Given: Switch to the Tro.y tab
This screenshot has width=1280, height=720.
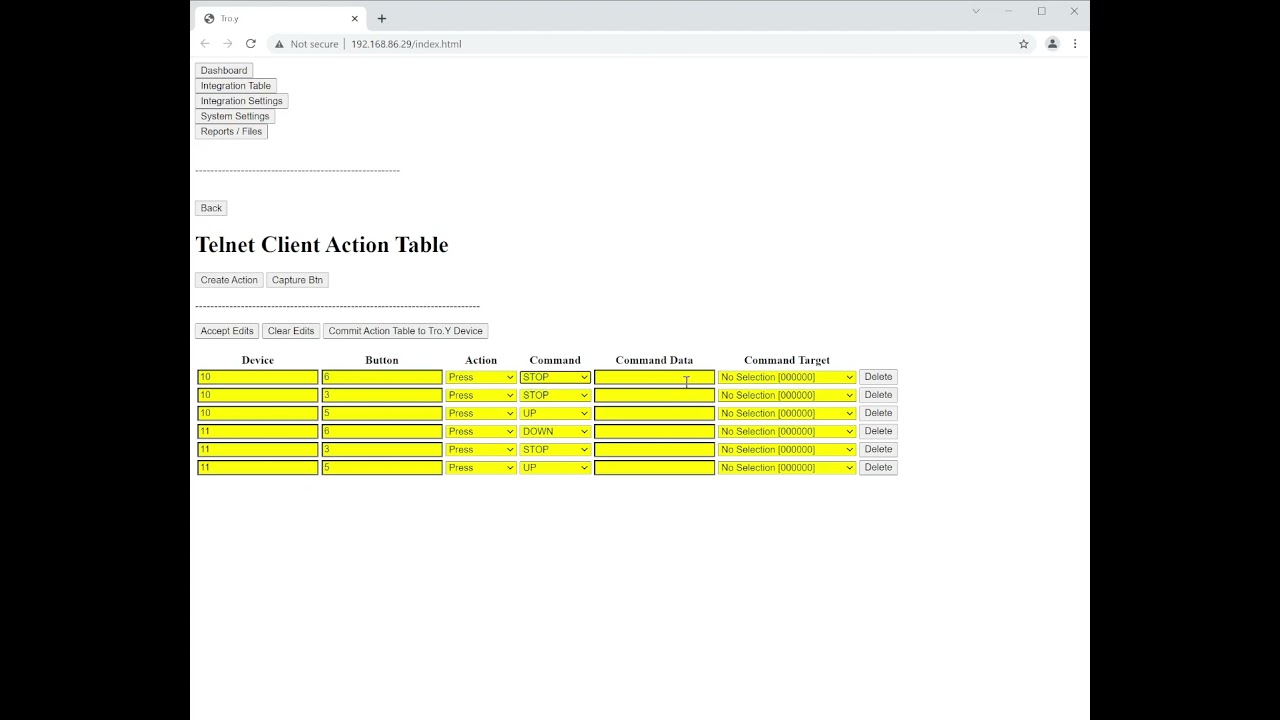Looking at the screenshot, I should pos(280,18).
